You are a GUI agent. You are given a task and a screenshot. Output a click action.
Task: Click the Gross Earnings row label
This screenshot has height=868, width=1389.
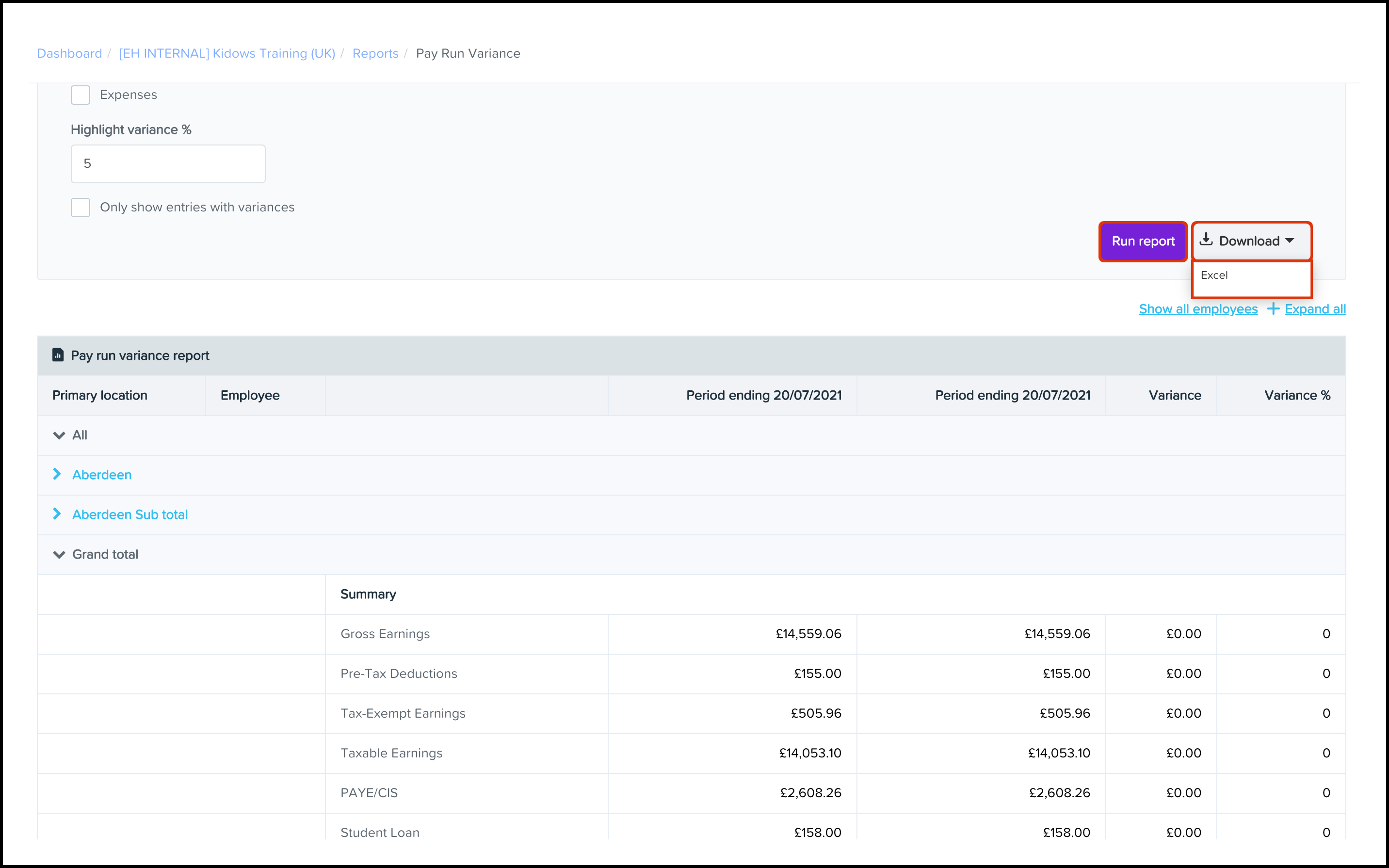(x=385, y=634)
